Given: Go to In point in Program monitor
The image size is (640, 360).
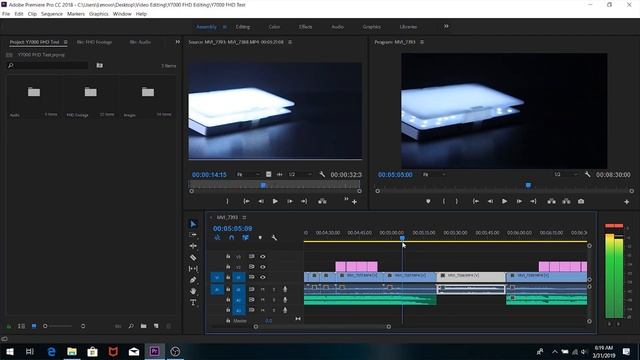Looking at the screenshot, I should (x=476, y=201).
